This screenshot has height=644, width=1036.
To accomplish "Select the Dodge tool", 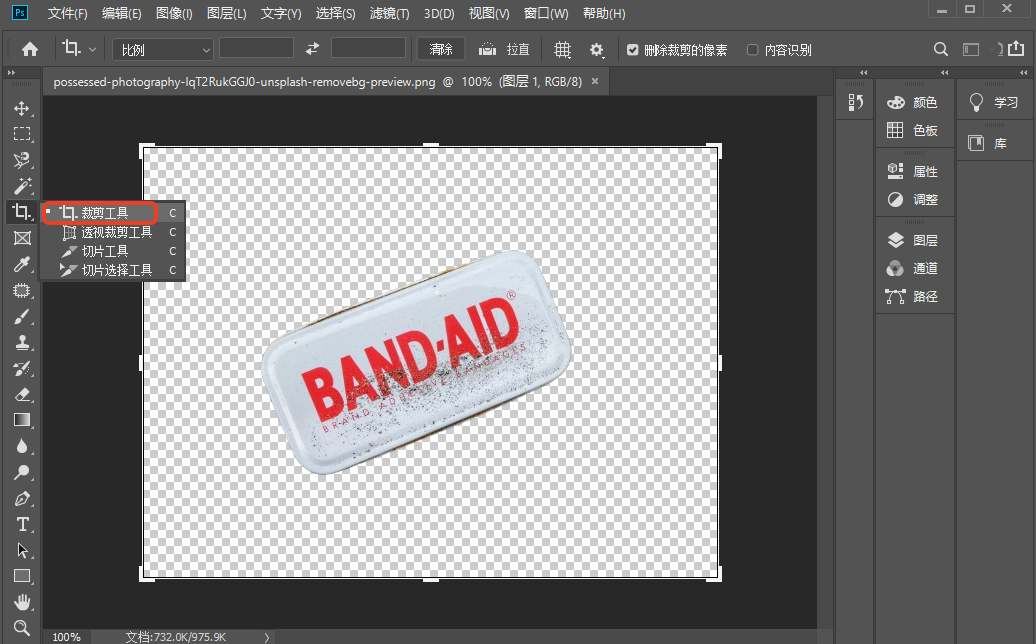I will 22,472.
